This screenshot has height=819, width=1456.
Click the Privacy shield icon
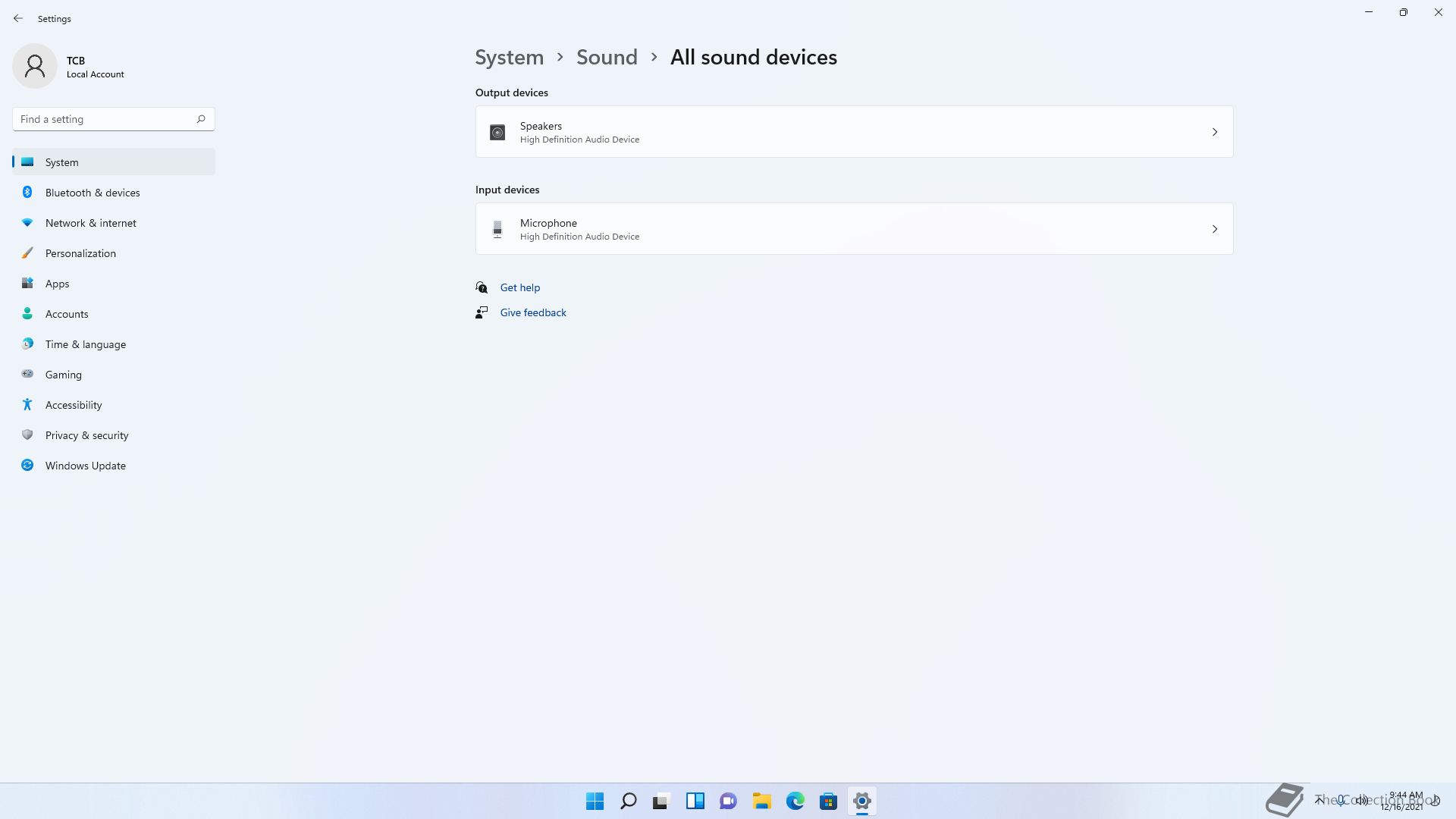pos(27,435)
